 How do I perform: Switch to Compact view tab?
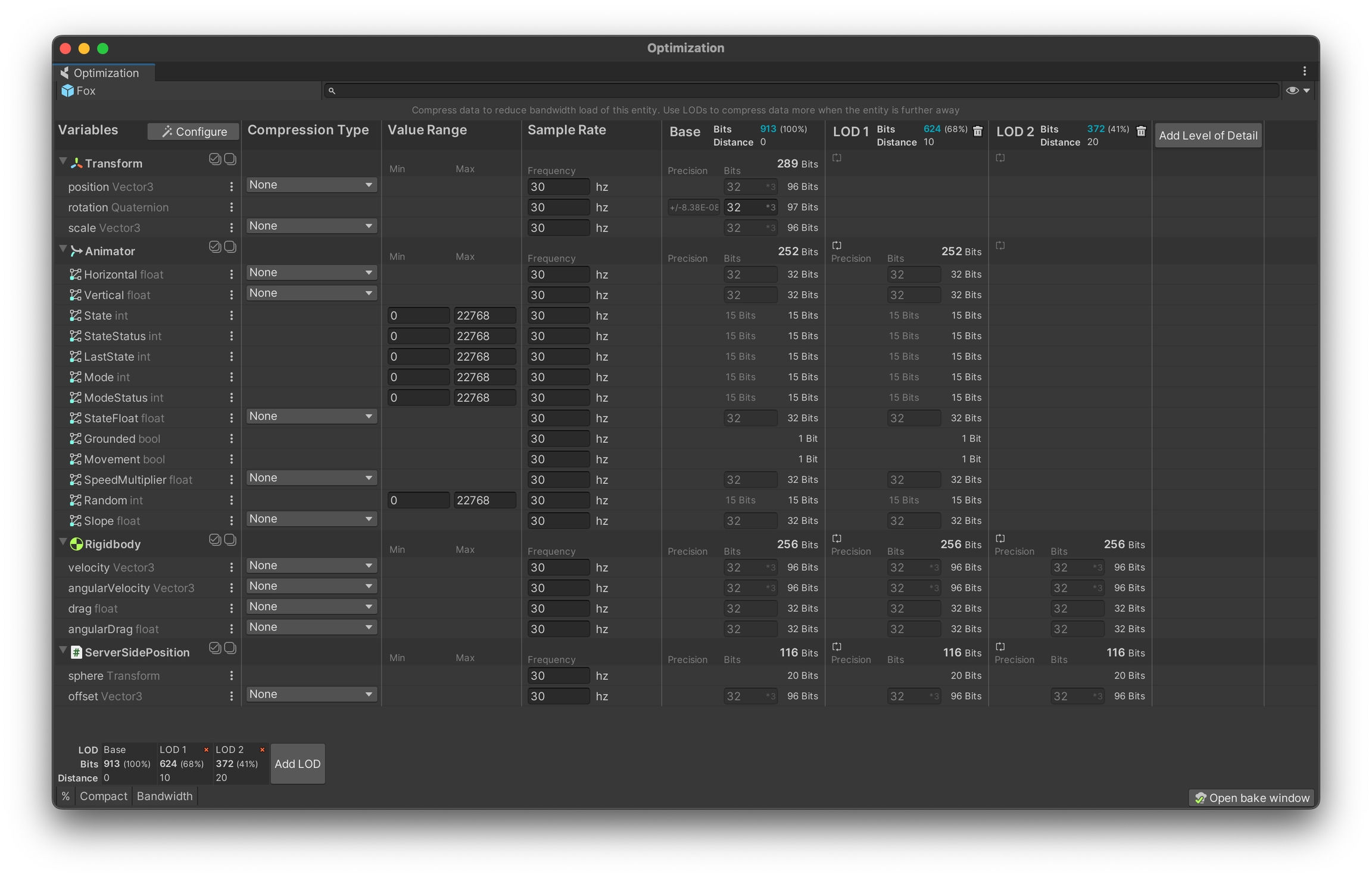tap(103, 796)
